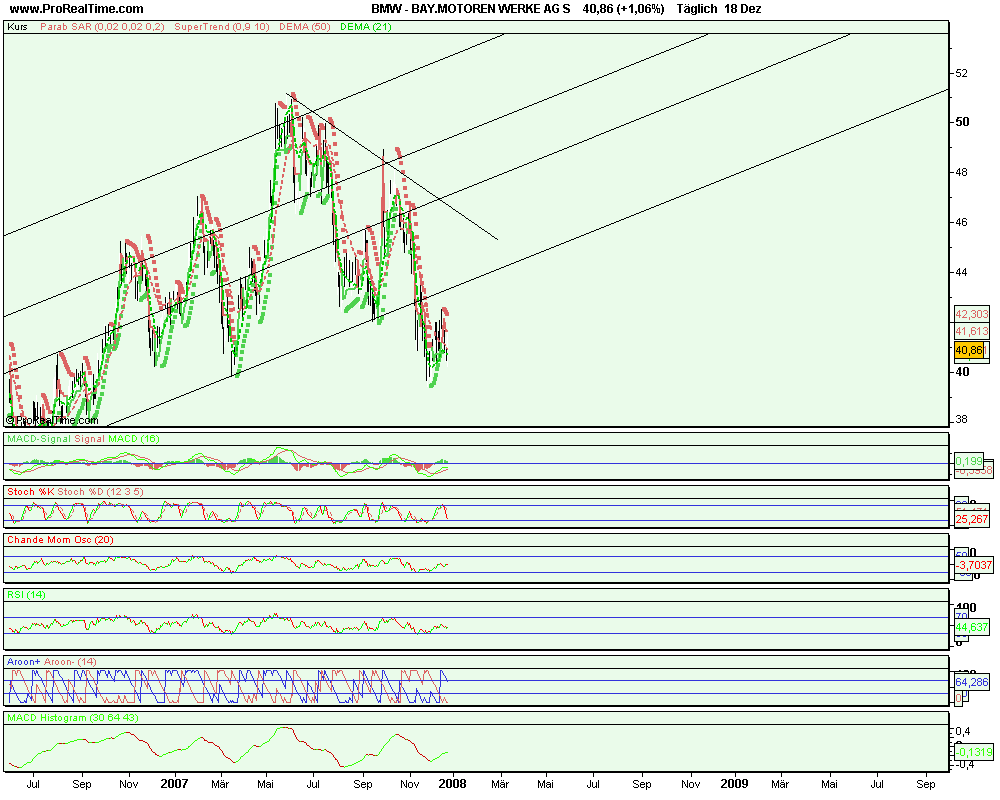Select the MACD-Signal label

tap(40, 439)
